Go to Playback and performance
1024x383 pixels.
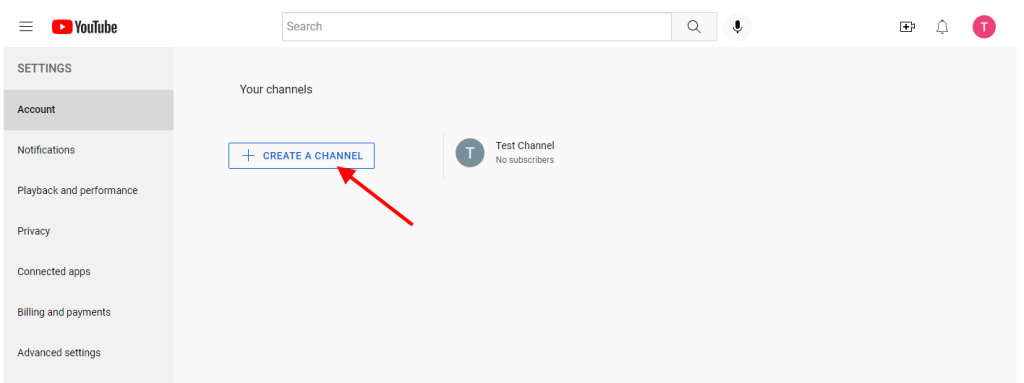[x=89, y=191]
